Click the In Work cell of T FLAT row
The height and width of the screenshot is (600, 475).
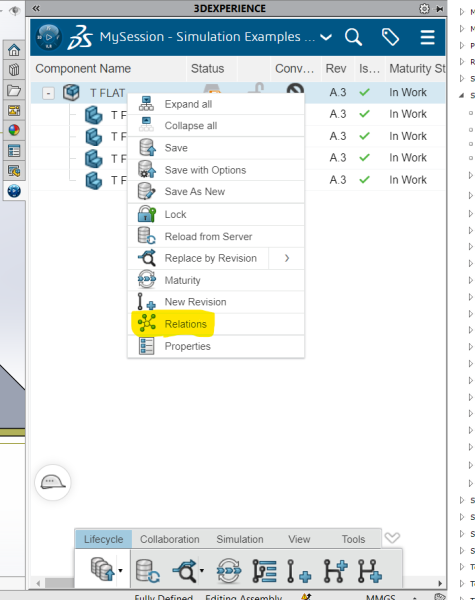pyautogui.click(x=408, y=92)
